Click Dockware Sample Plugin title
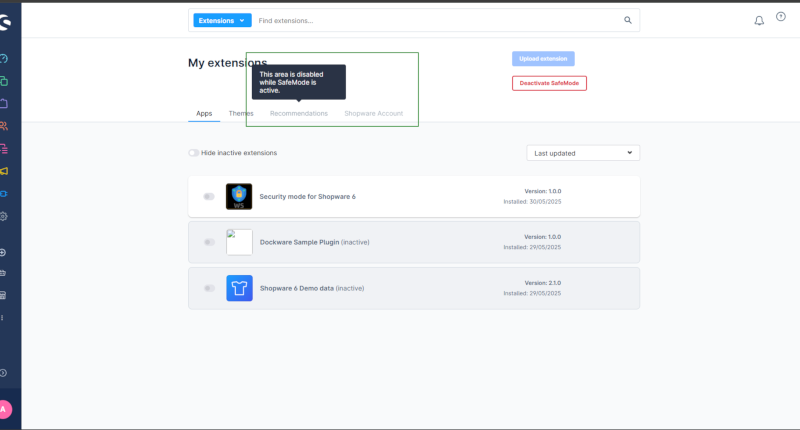Viewport: 800px width, 430px height. click(x=299, y=242)
